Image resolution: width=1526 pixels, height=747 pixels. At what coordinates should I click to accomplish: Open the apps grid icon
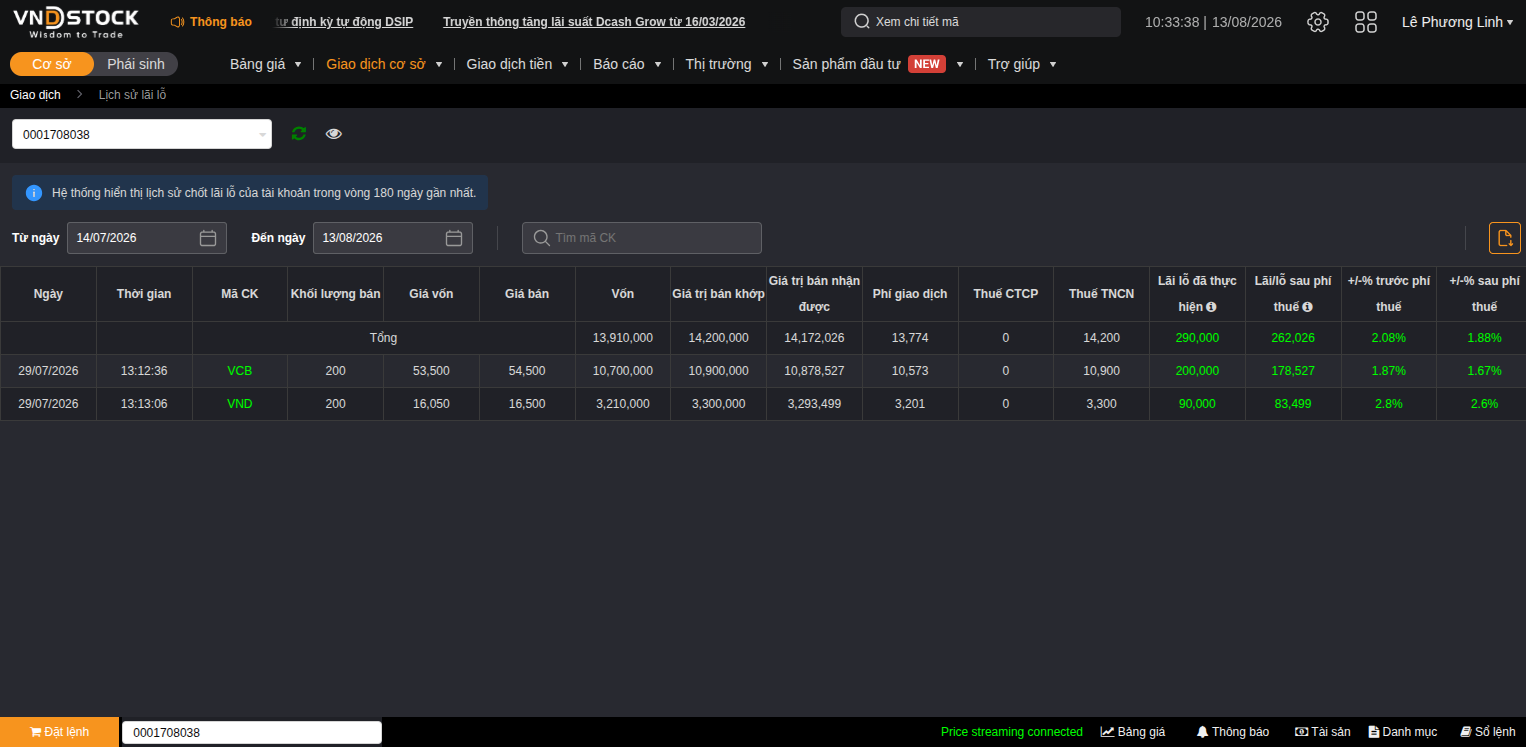point(1365,22)
